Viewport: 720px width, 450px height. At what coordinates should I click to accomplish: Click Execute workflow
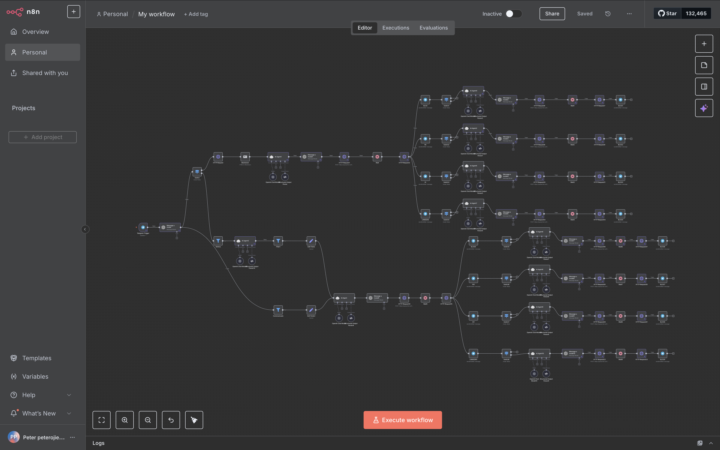pyautogui.click(x=403, y=420)
